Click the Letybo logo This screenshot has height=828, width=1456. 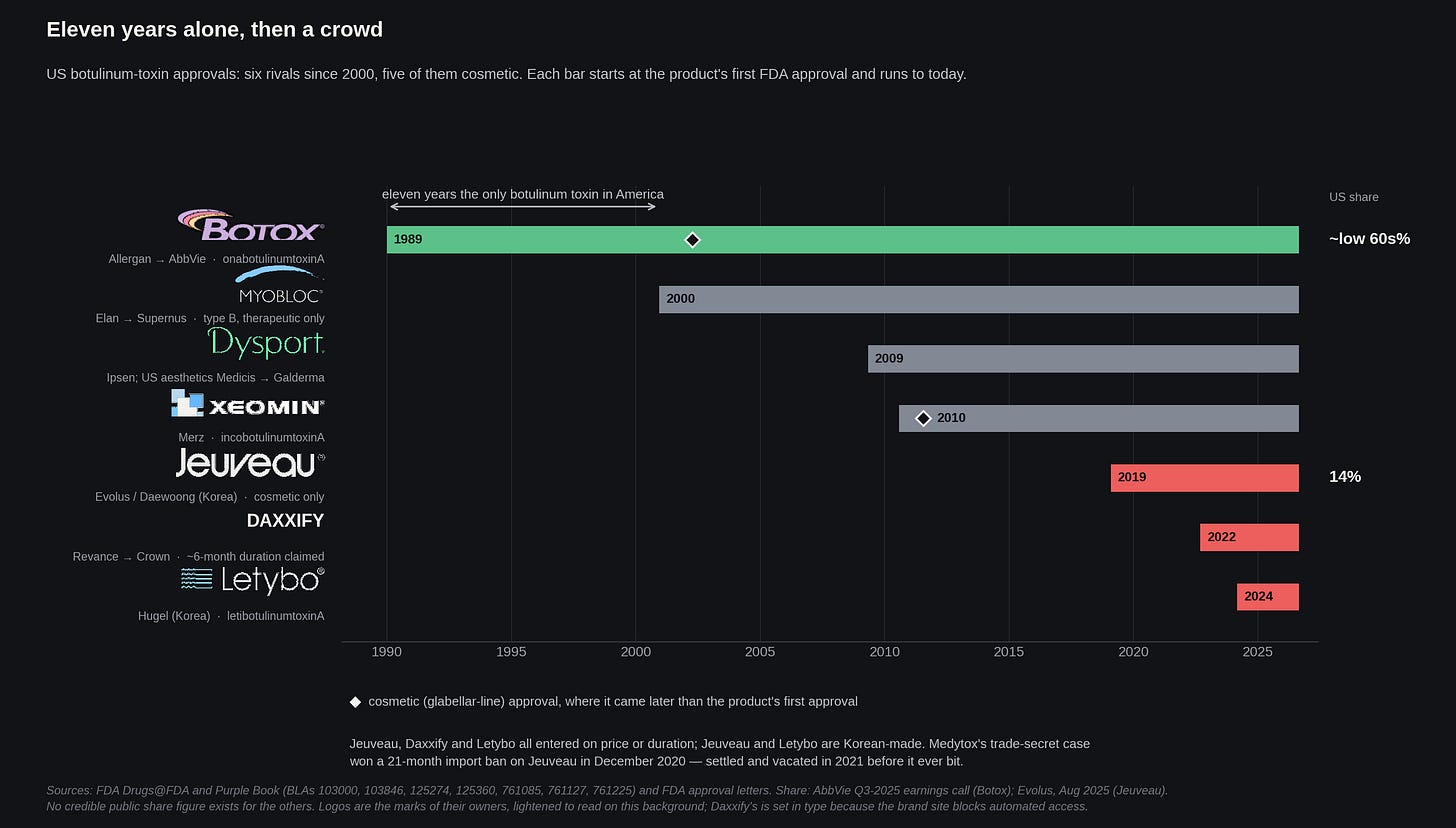(x=252, y=580)
